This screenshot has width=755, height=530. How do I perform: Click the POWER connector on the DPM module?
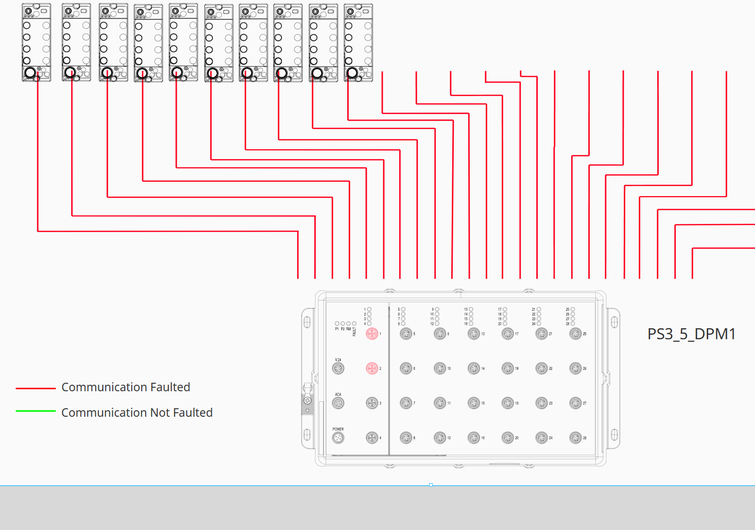tap(338, 438)
